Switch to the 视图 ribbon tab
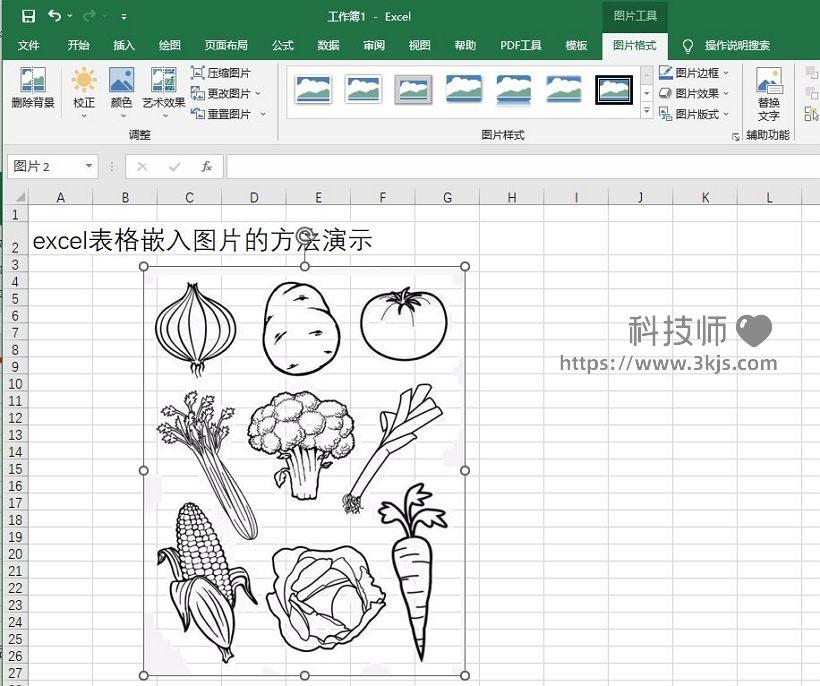The image size is (820, 686). 419,45
